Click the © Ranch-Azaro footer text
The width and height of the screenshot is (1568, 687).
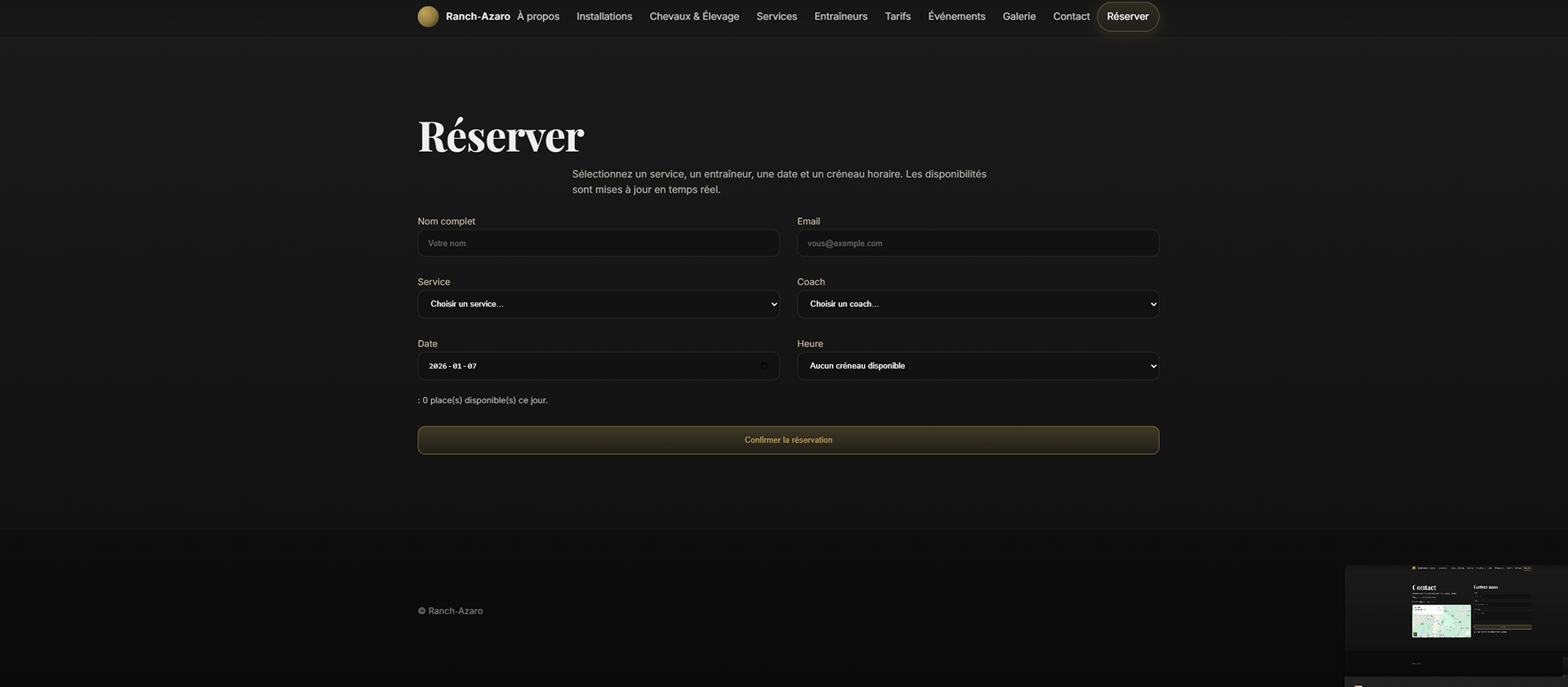[450, 611]
